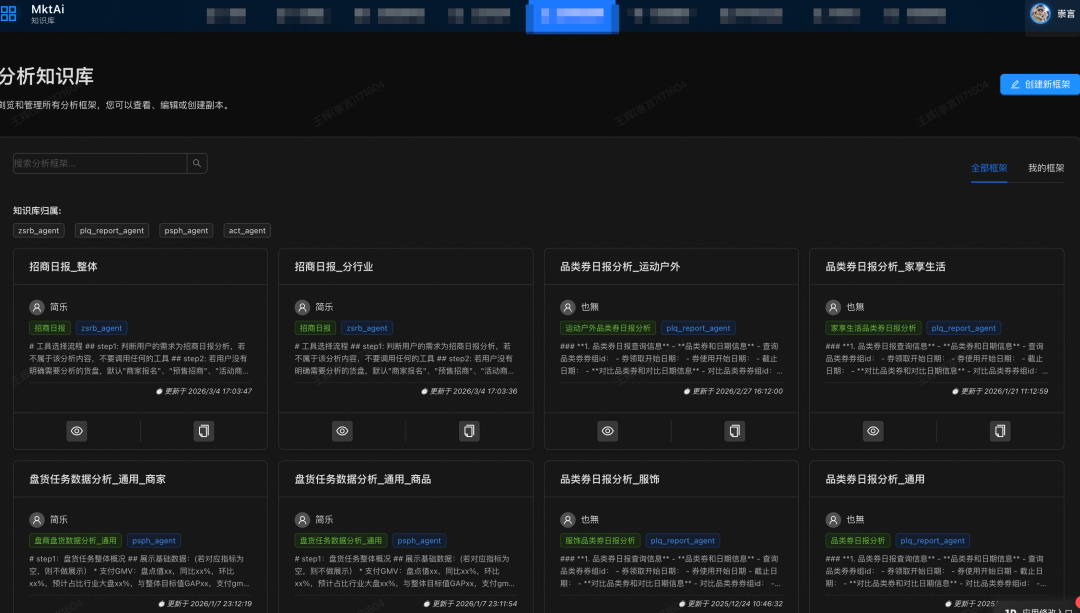Switch to the 全部框架 tab

pos(989,168)
